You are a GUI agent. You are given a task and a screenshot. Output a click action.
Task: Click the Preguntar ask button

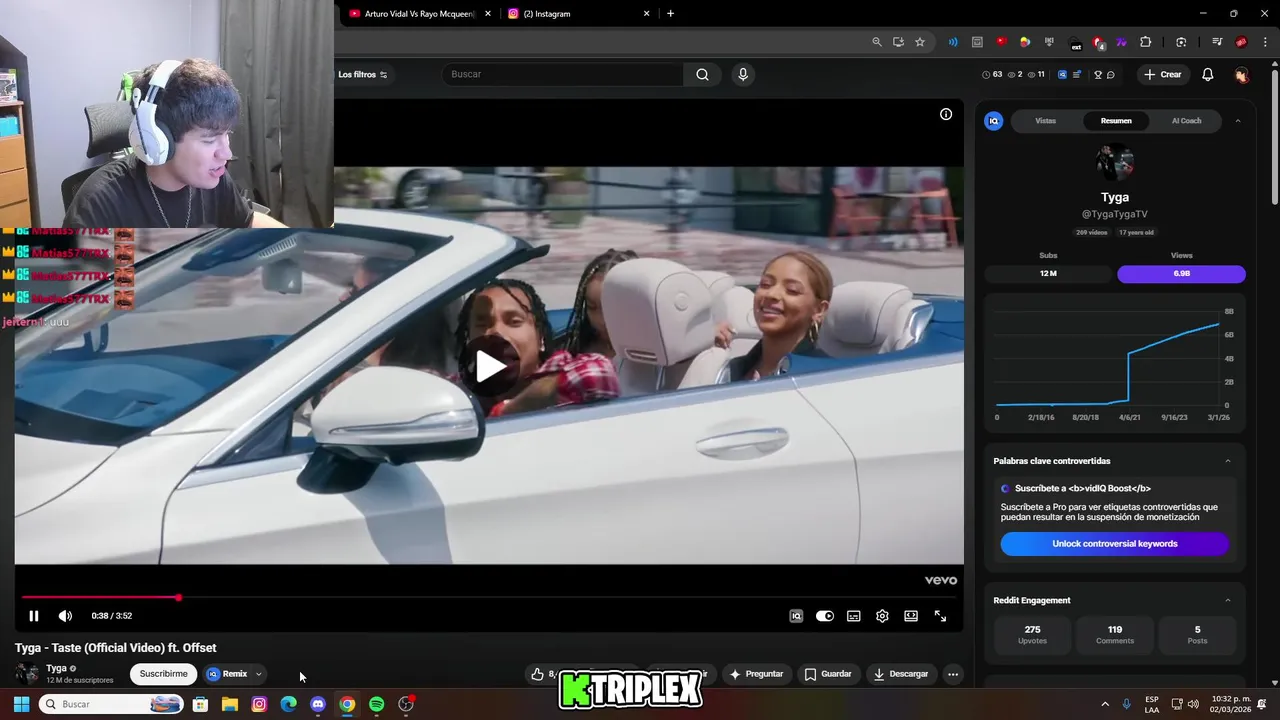point(756,674)
